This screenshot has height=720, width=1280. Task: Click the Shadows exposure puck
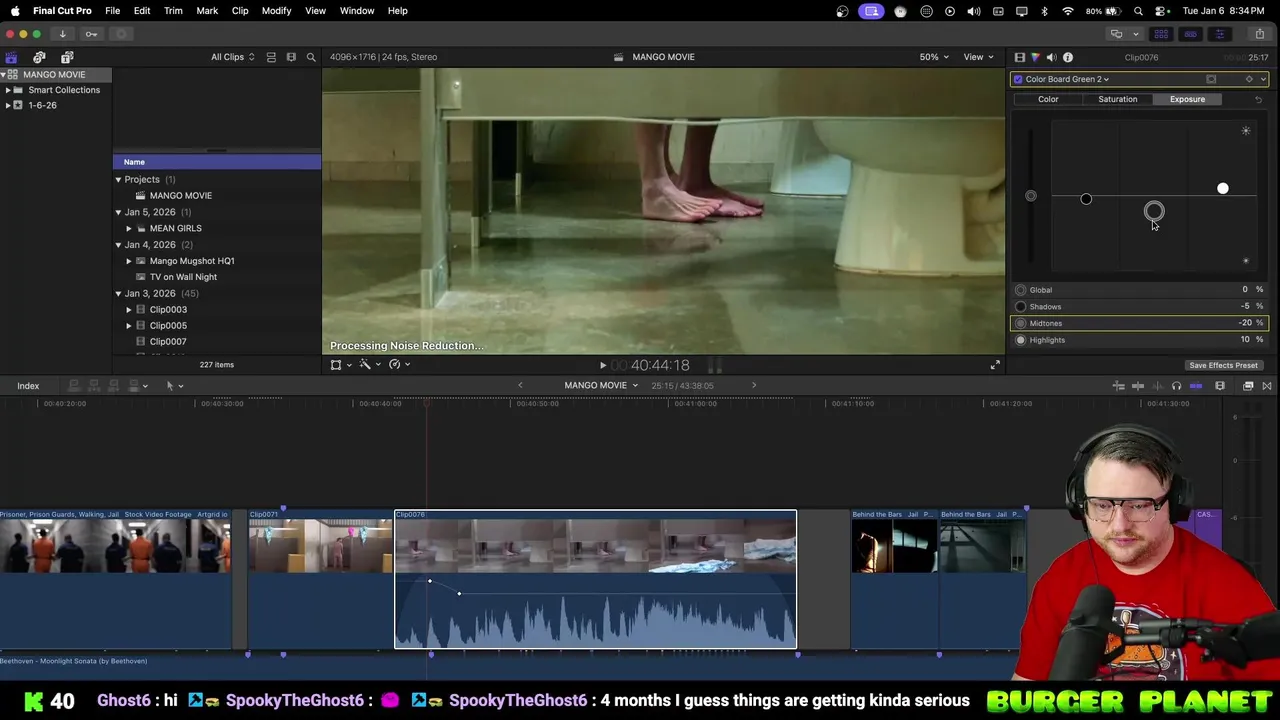point(1086,199)
